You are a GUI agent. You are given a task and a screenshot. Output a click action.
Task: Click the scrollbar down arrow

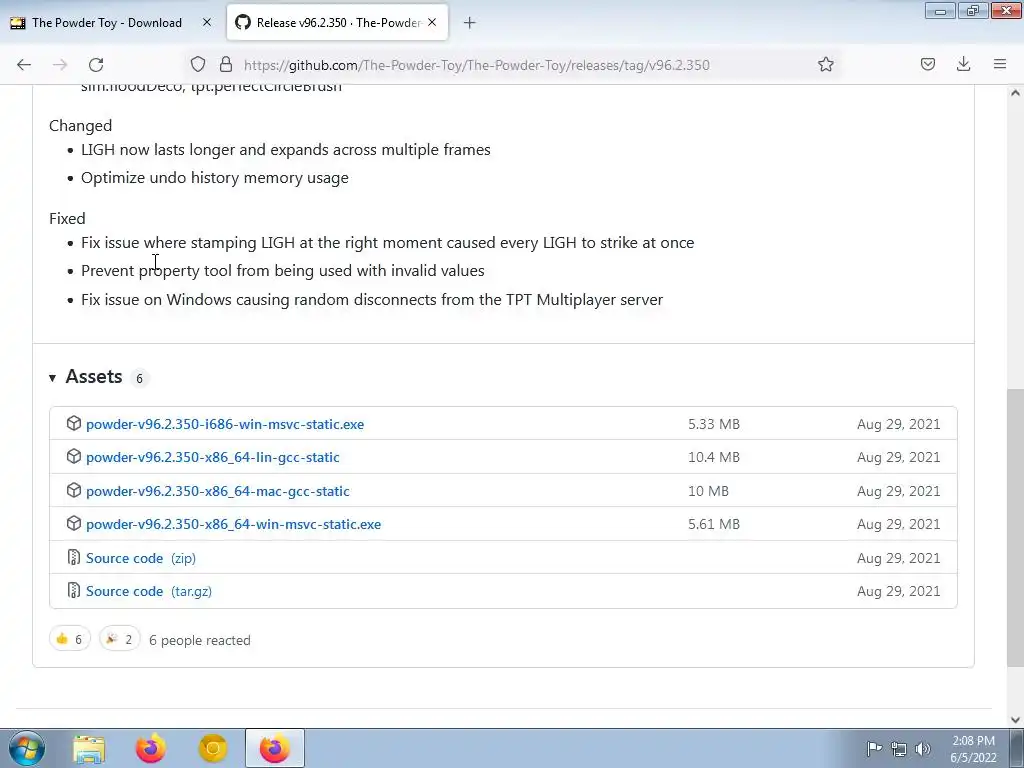[x=1015, y=720]
